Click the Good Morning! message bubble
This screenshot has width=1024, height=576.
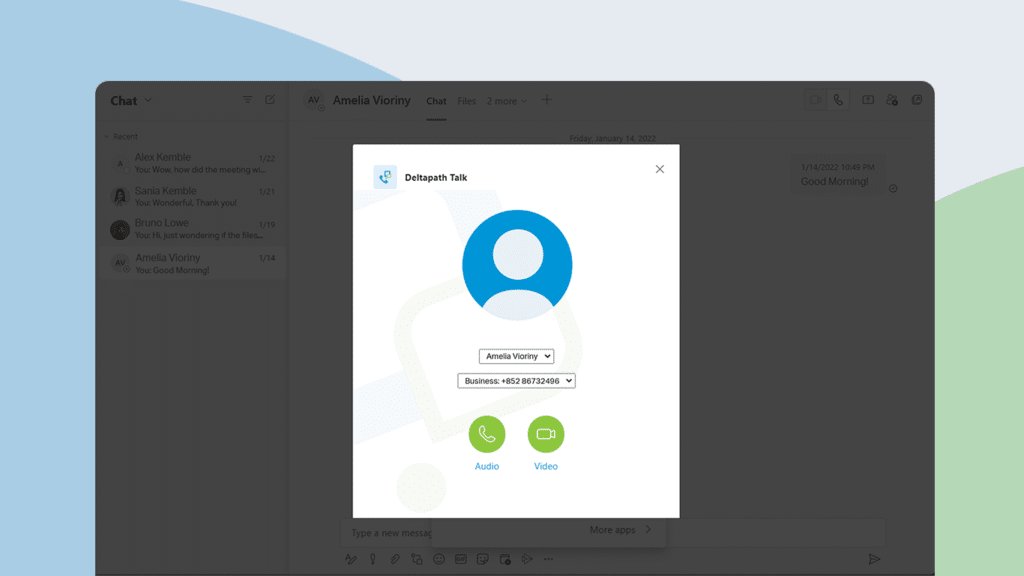coord(837,174)
